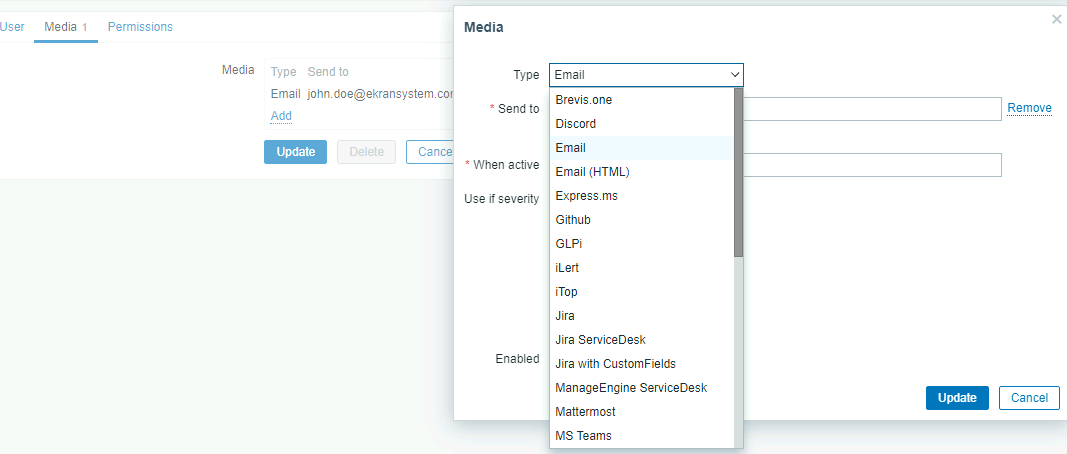Pick iLert from the dropdown
Viewport: 1067px width, 454px height.
(x=567, y=268)
